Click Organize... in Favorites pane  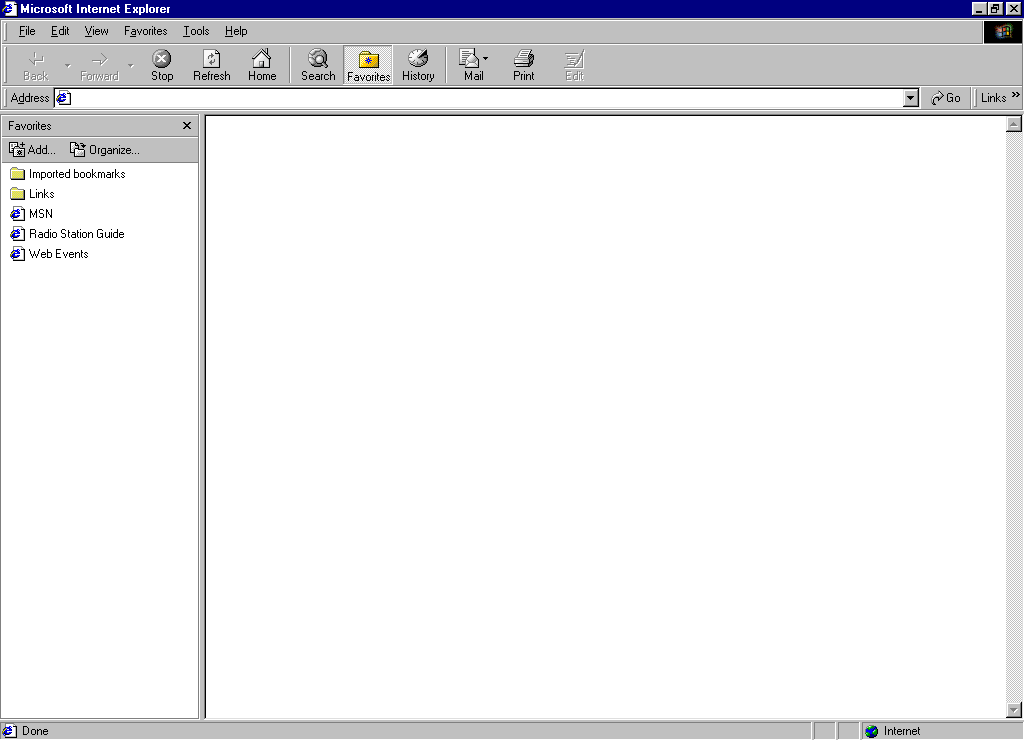click(x=104, y=150)
